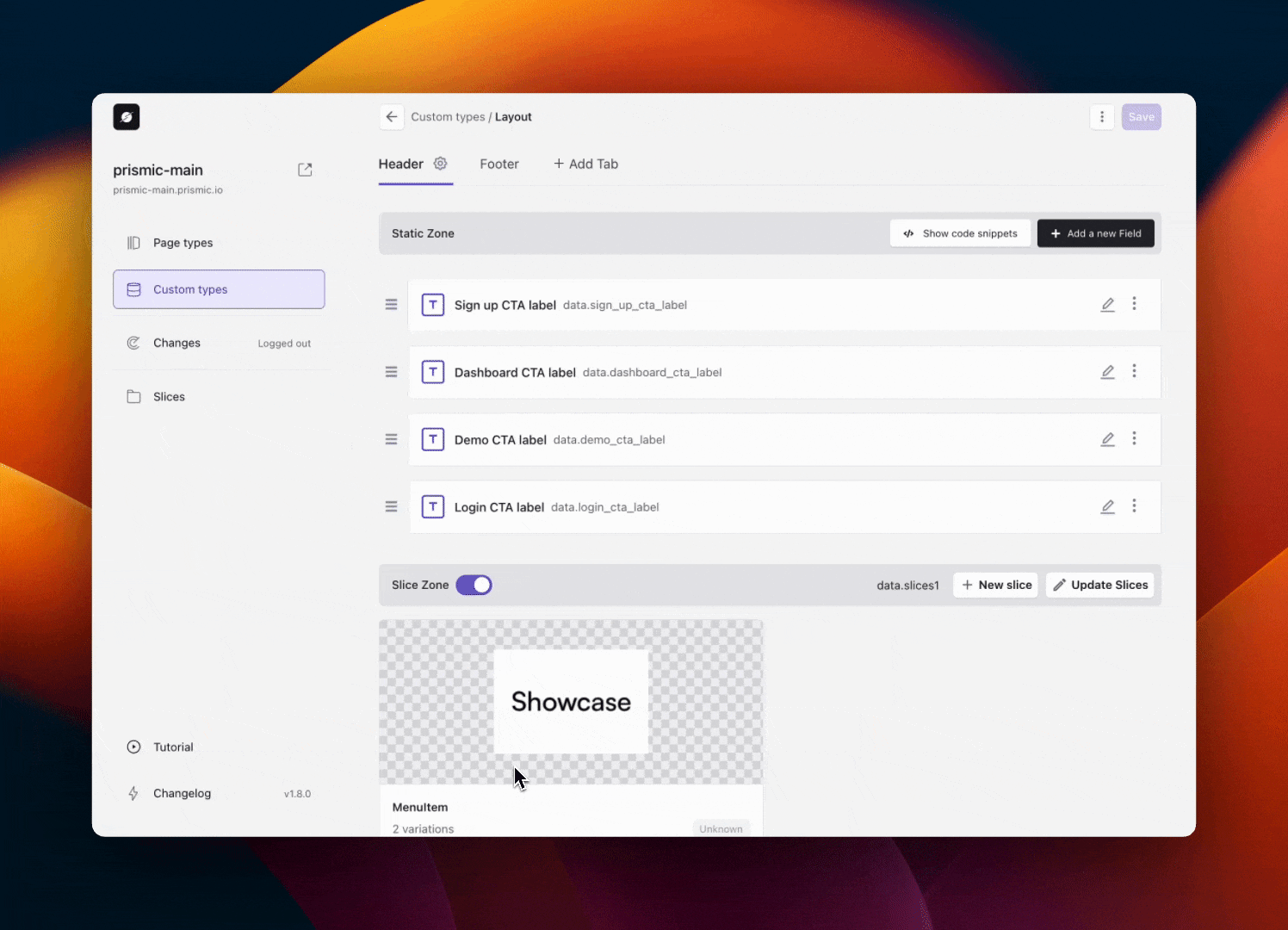The image size is (1288, 930).
Task: Open the Showcase slice thumbnail
Action: point(571,702)
